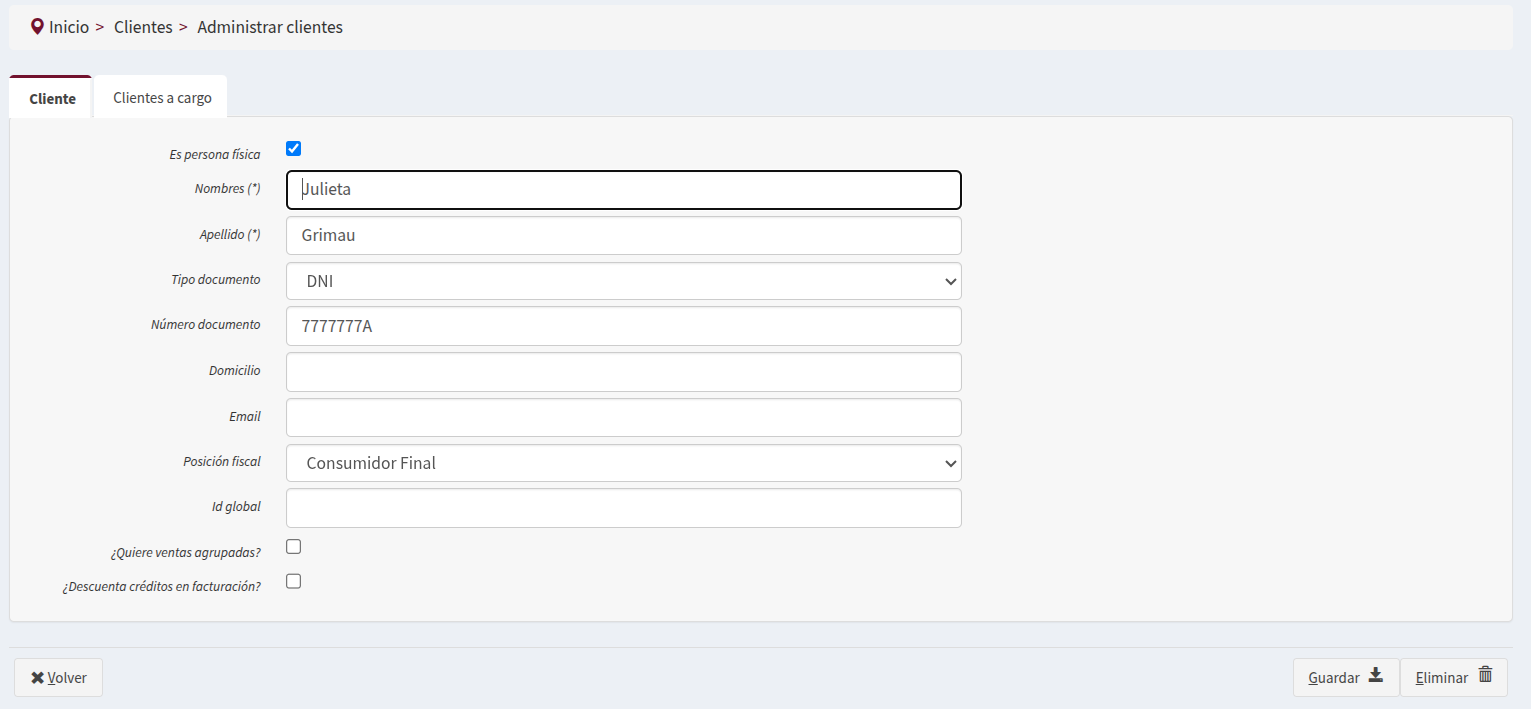Click the Administrar clientes breadcrumb
The height and width of the screenshot is (709, 1531).
click(270, 27)
